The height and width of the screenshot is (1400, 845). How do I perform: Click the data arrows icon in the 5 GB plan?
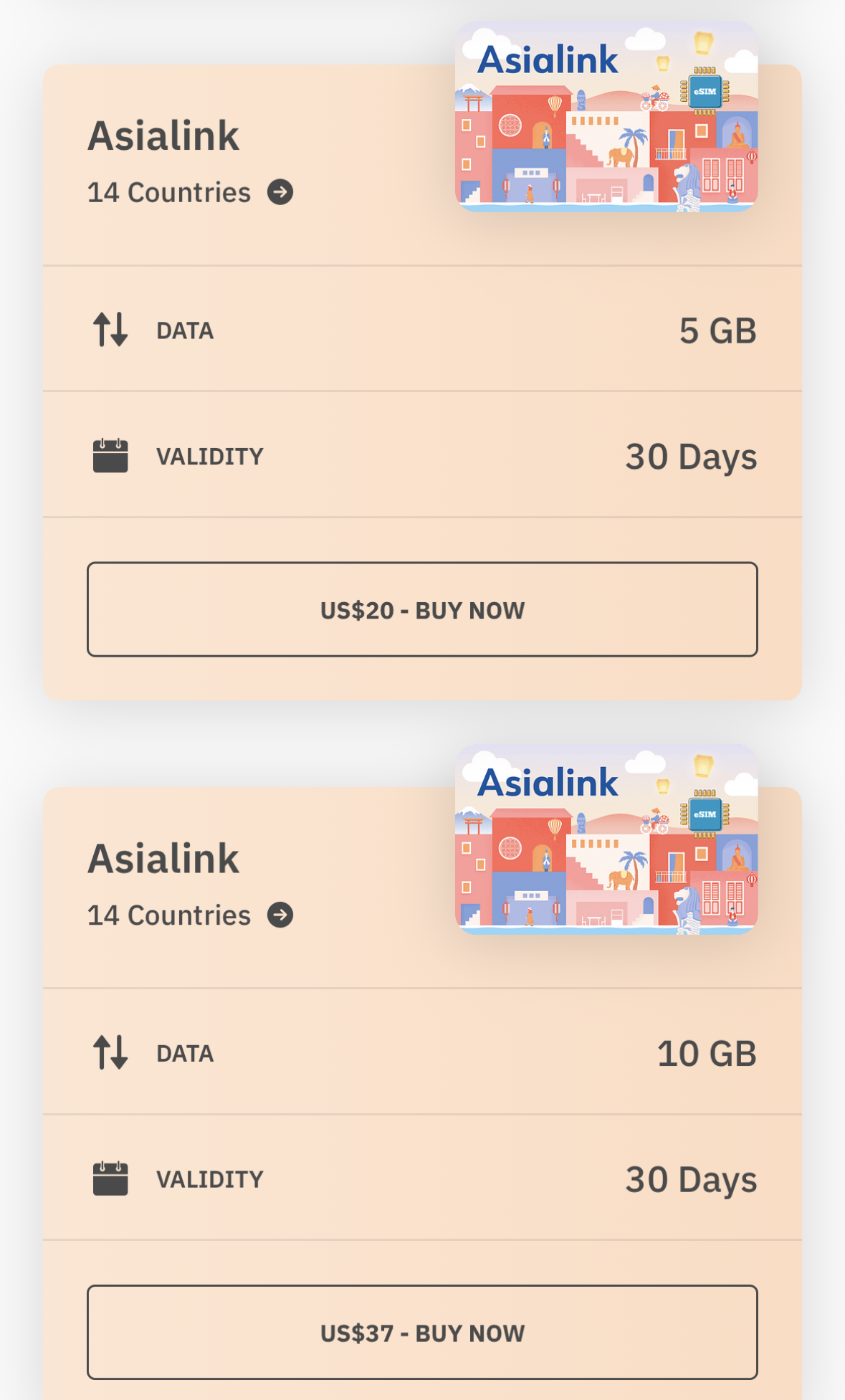coord(110,330)
